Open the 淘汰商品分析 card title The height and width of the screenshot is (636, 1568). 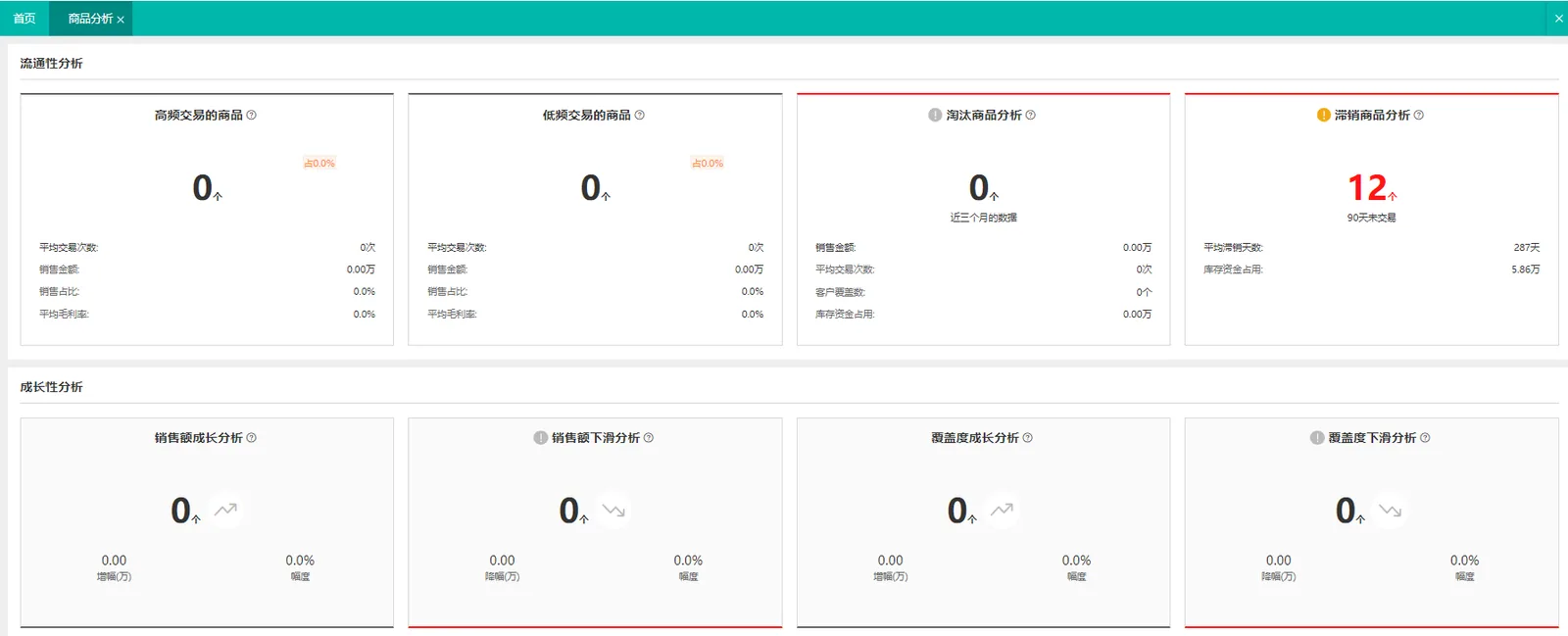click(984, 115)
